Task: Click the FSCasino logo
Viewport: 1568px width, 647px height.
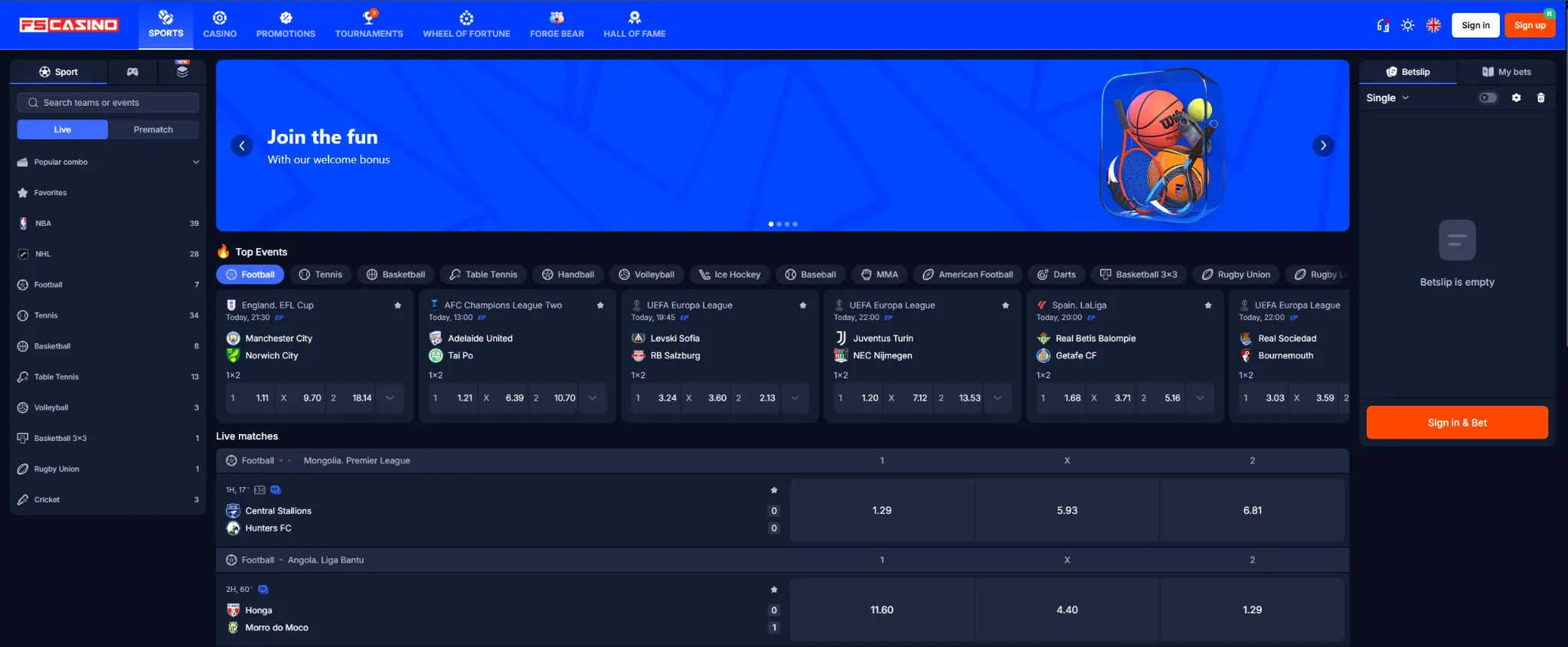Action: click(x=69, y=25)
